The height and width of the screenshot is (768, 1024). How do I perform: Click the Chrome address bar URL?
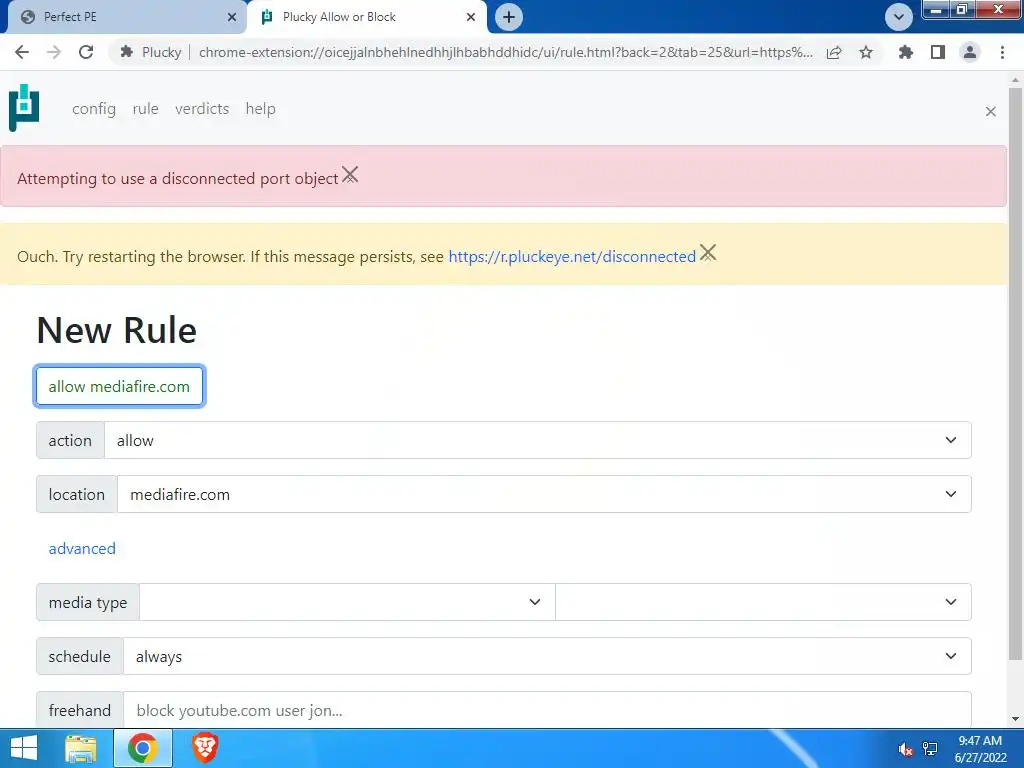click(505, 52)
